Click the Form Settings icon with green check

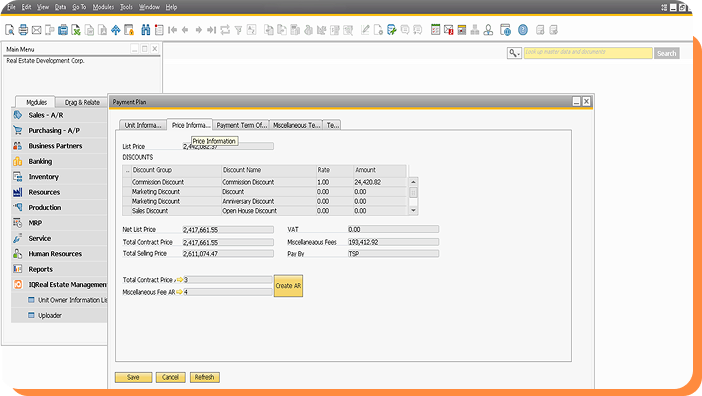coord(392,30)
